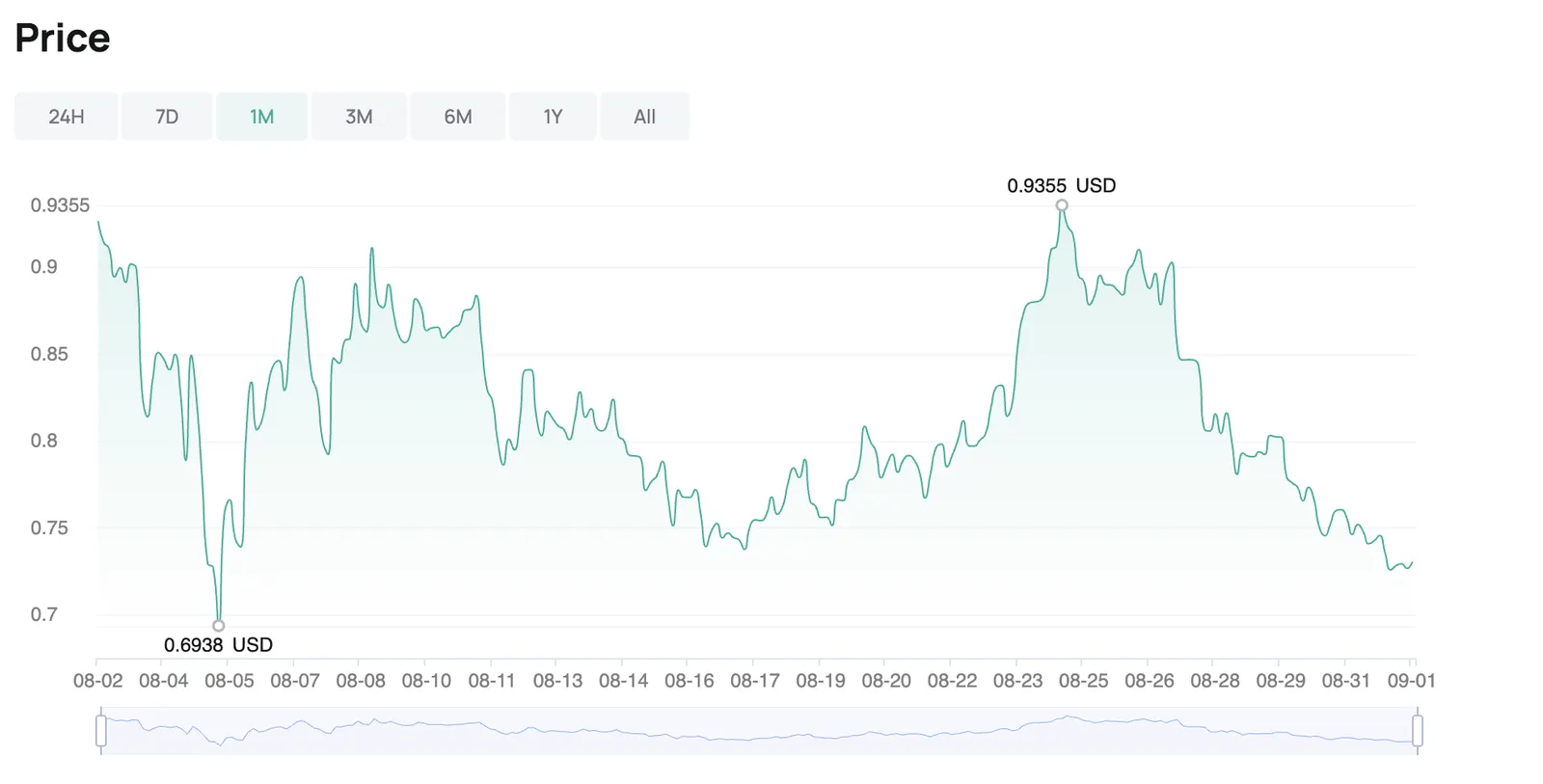Screen dimensions: 1543x784
Task: Click the Price heading
Action: pos(63,39)
